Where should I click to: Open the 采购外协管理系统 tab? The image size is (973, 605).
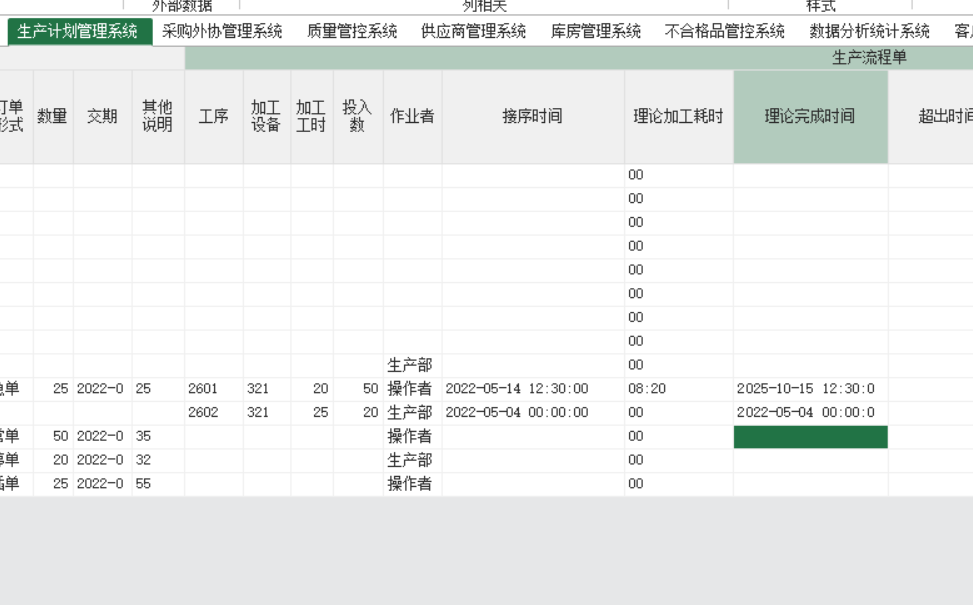[x=222, y=31]
